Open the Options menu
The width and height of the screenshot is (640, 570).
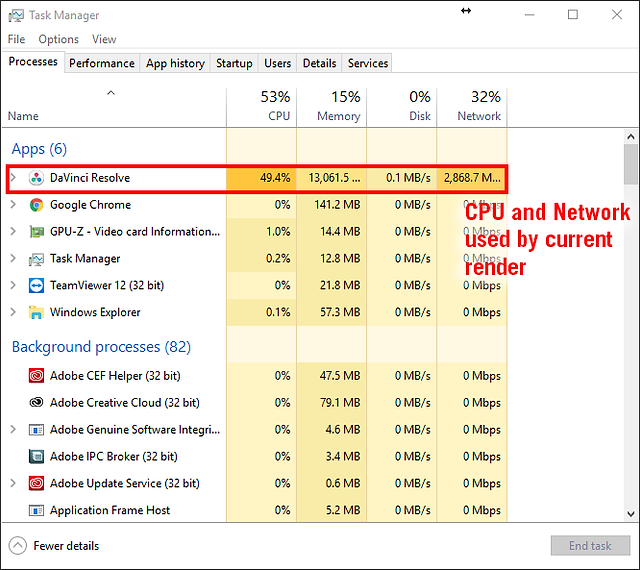(x=58, y=39)
